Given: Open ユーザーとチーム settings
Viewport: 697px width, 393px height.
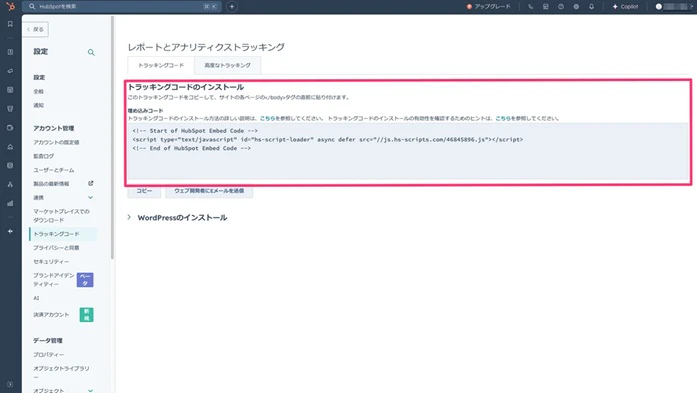Looking at the screenshot, I should [x=54, y=170].
